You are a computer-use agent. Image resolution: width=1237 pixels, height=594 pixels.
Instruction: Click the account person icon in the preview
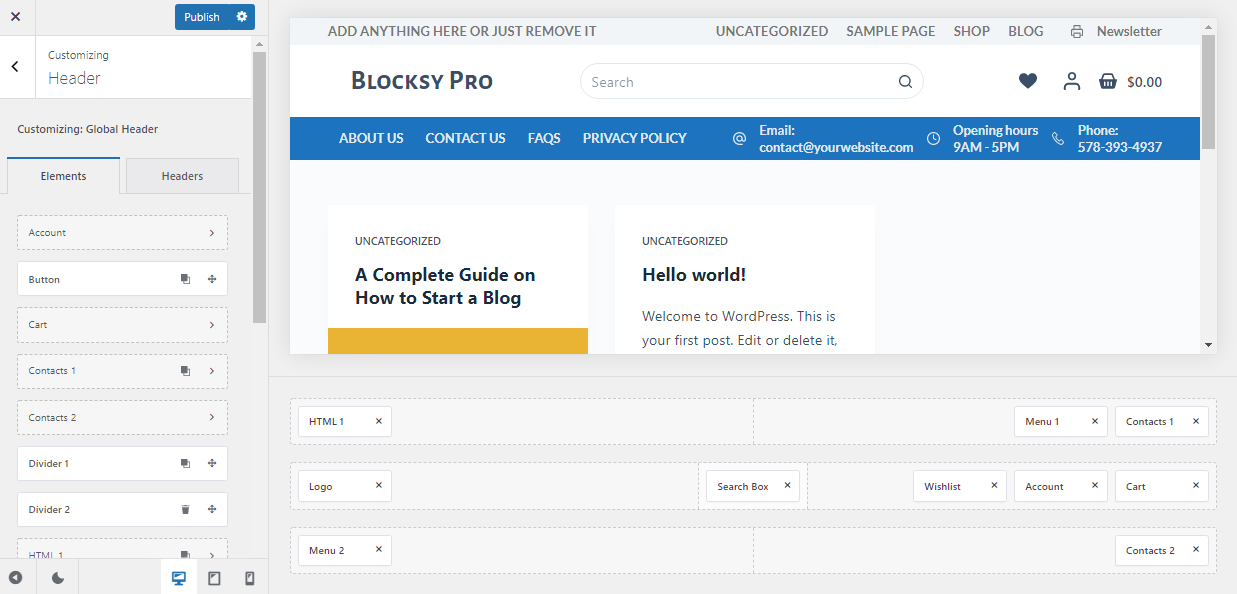[x=1071, y=81]
